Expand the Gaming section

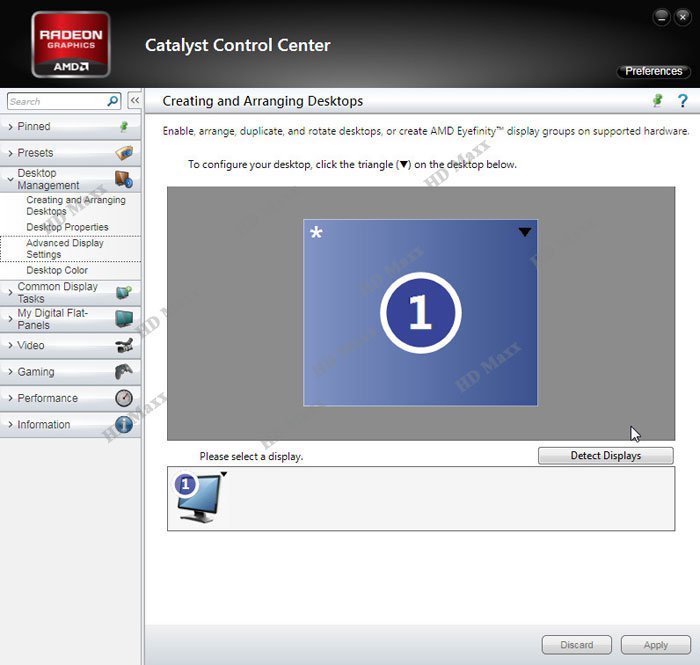(71, 371)
